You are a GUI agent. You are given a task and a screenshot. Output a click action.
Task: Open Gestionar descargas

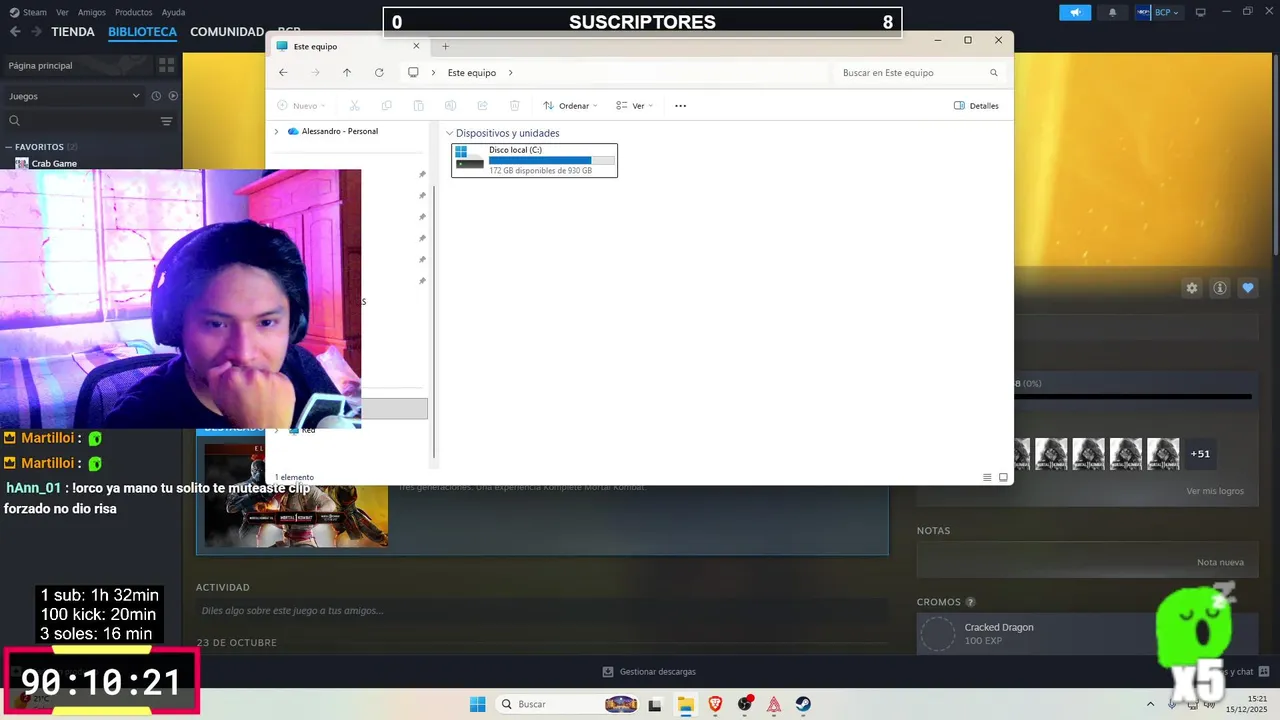pyautogui.click(x=649, y=672)
